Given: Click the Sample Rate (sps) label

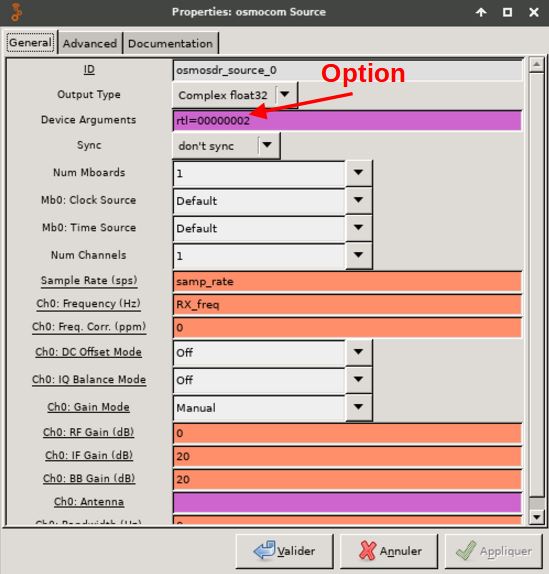Looking at the screenshot, I should [x=89, y=281].
